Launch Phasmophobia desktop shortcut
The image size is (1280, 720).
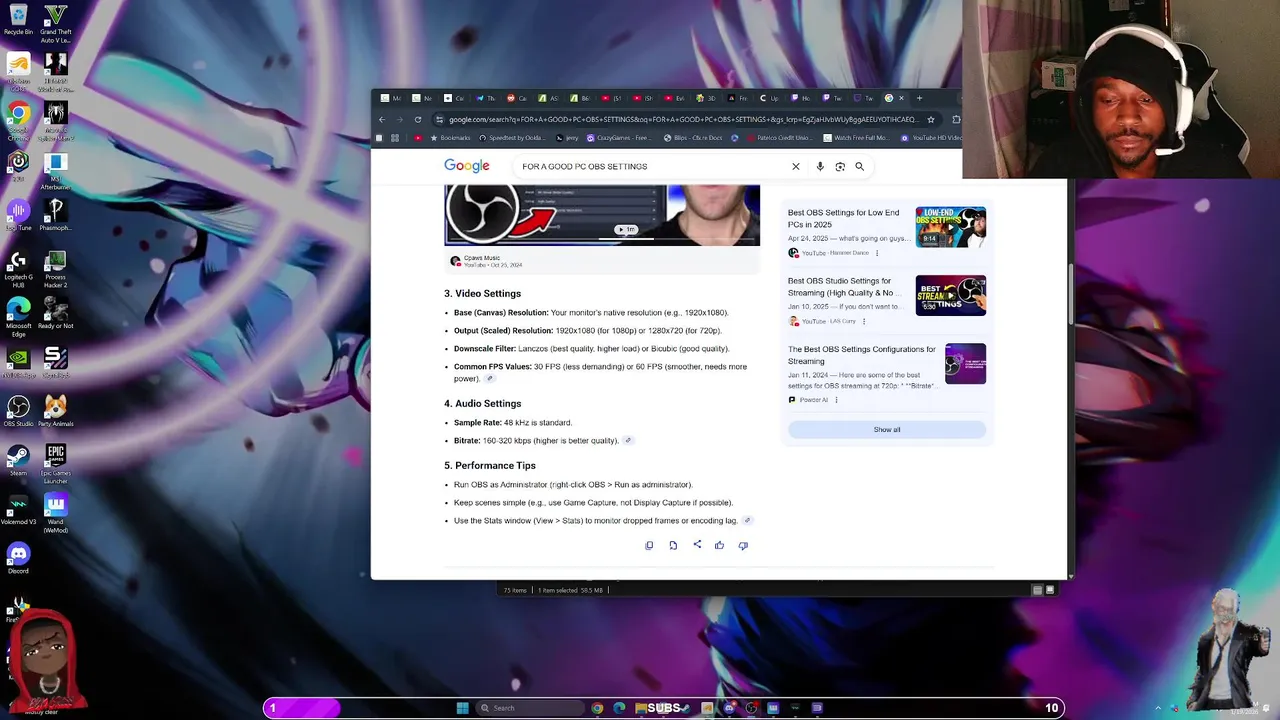56,214
